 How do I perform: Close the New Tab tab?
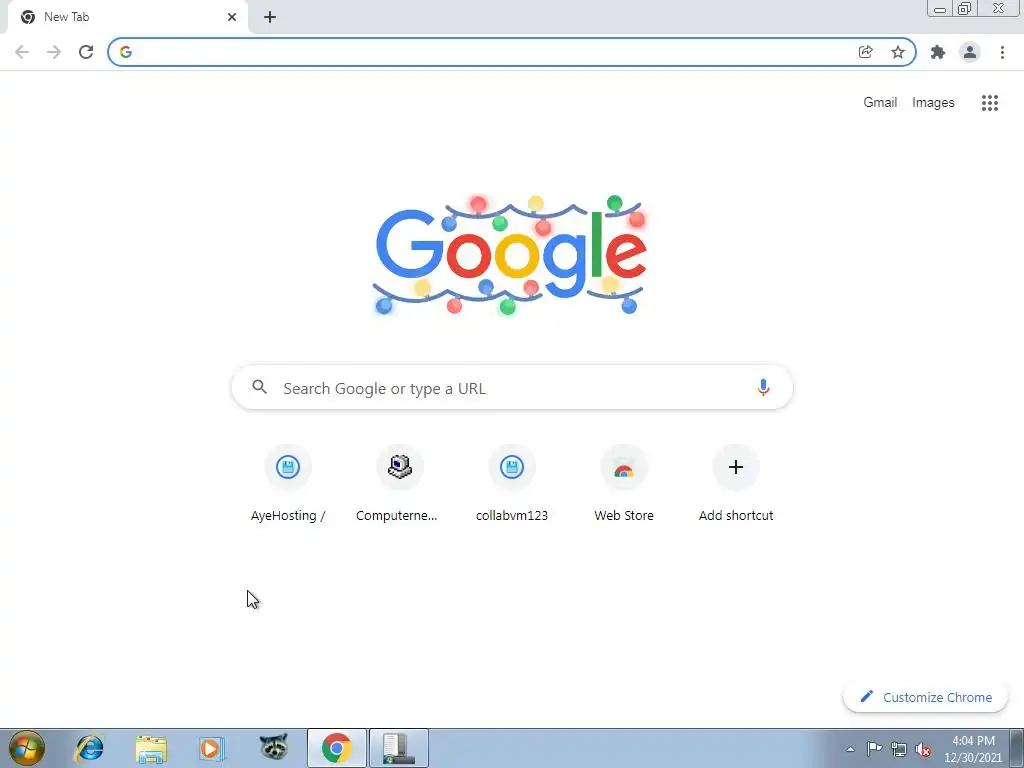(232, 18)
